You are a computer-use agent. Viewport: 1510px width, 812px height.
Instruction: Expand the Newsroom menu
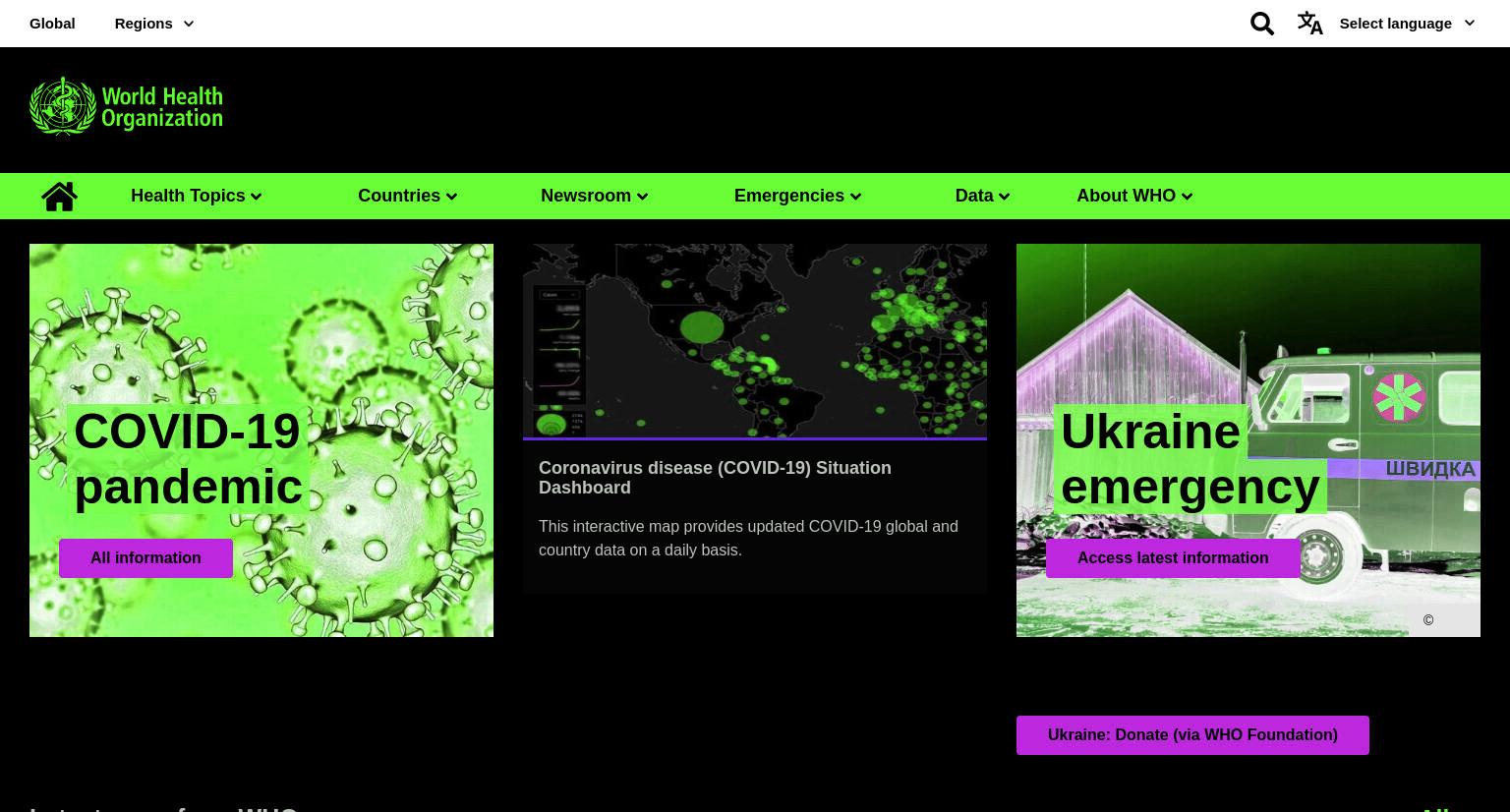pos(594,196)
